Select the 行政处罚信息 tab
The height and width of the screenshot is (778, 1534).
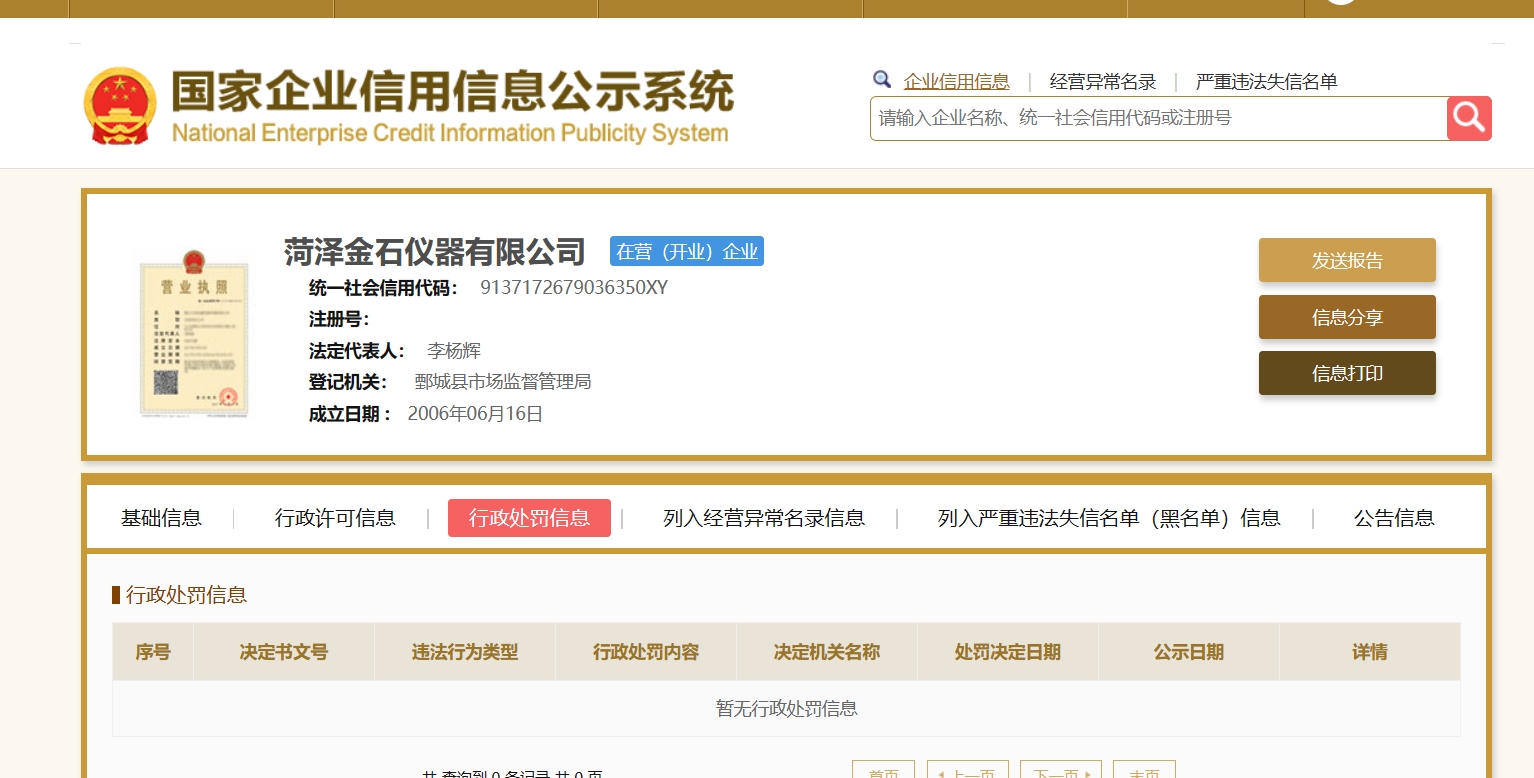(529, 518)
